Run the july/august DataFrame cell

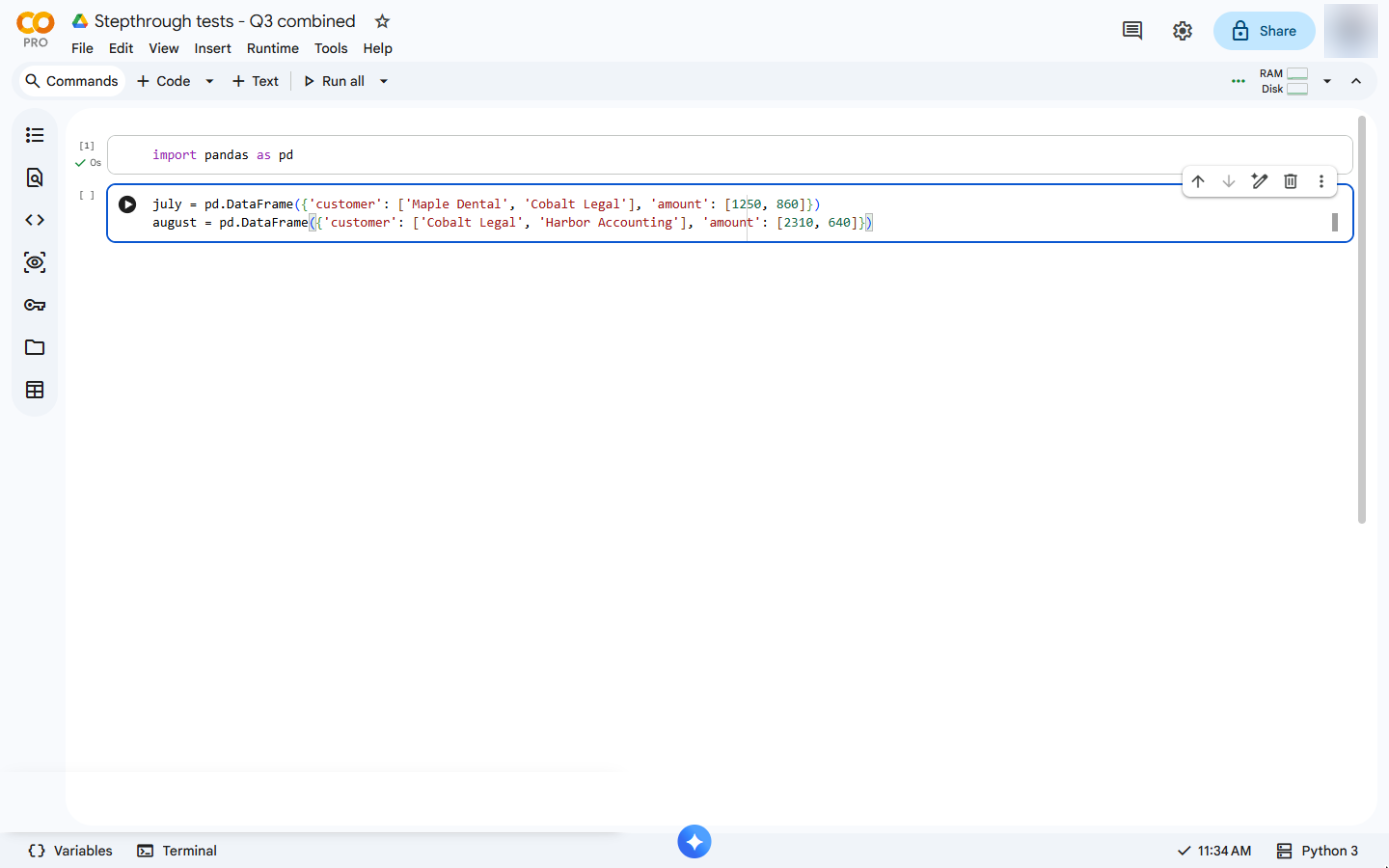pyautogui.click(x=127, y=204)
